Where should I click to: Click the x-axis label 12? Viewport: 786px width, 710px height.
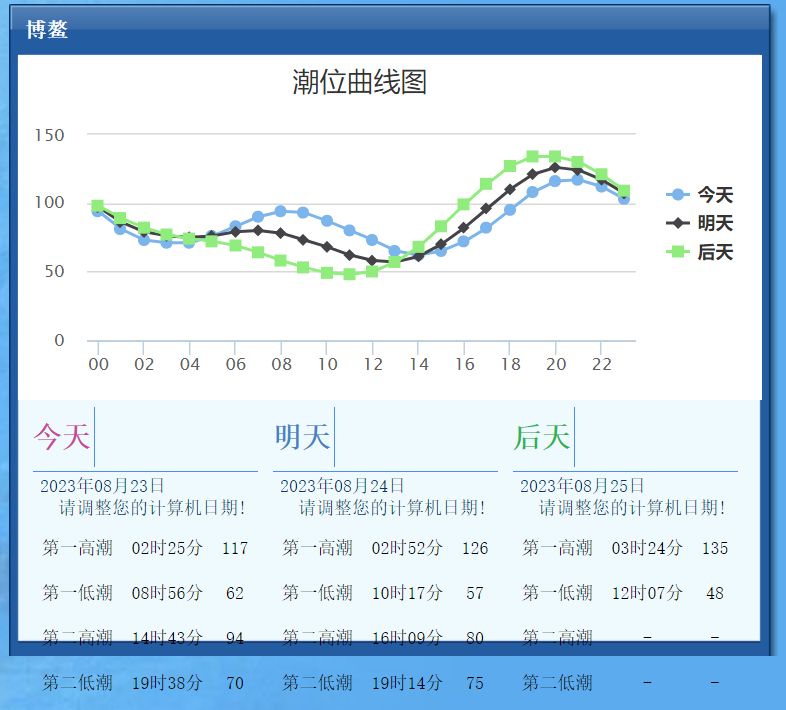(x=373, y=364)
